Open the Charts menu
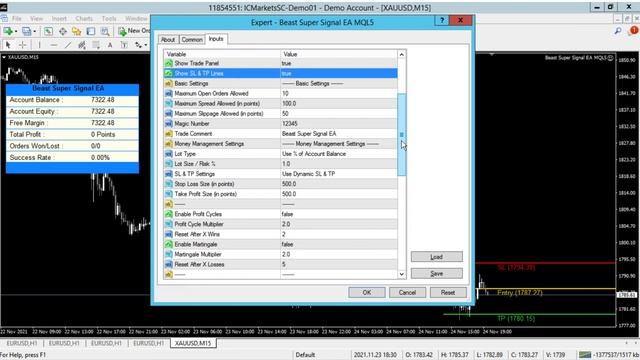Image resolution: width=640 pixels, height=360 pixels. pos(84,18)
